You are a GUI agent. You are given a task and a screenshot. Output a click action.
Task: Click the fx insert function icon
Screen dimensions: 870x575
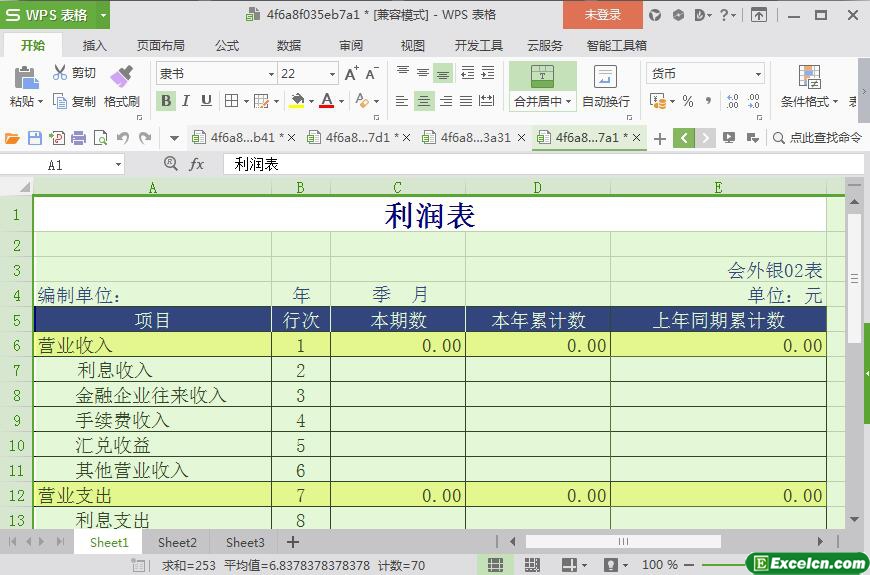[x=197, y=164]
